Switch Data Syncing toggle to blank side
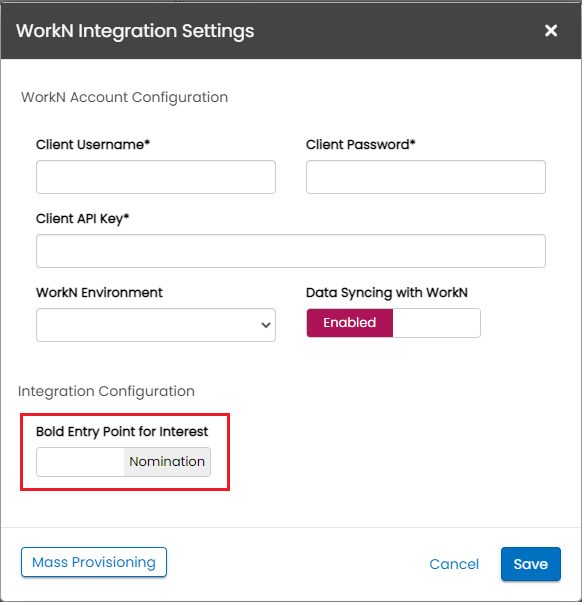The image size is (584, 605). coord(436,323)
